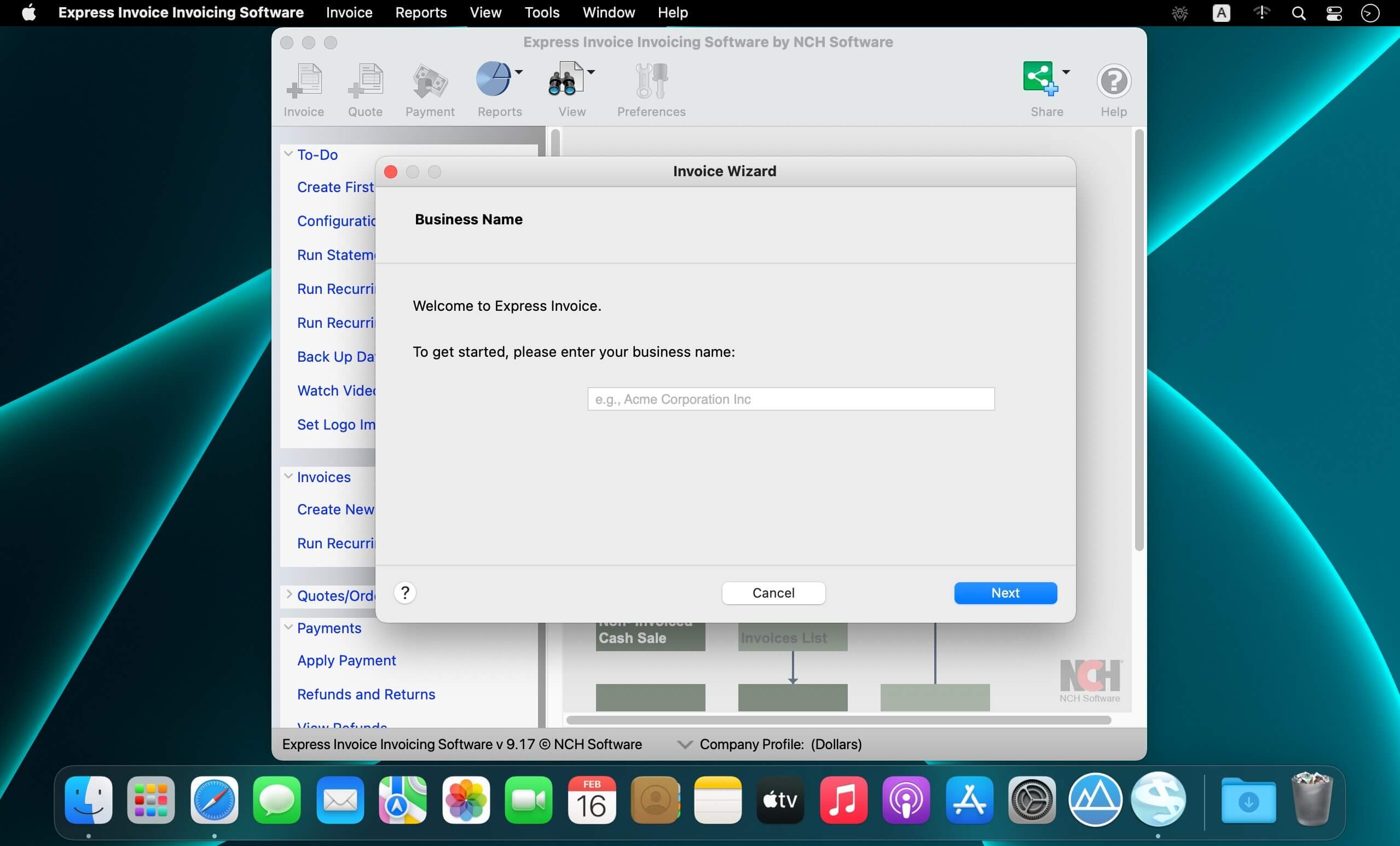The width and height of the screenshot is (1400, 846).
Task: Click the keyboard input source A icon
Action: 1221,13
